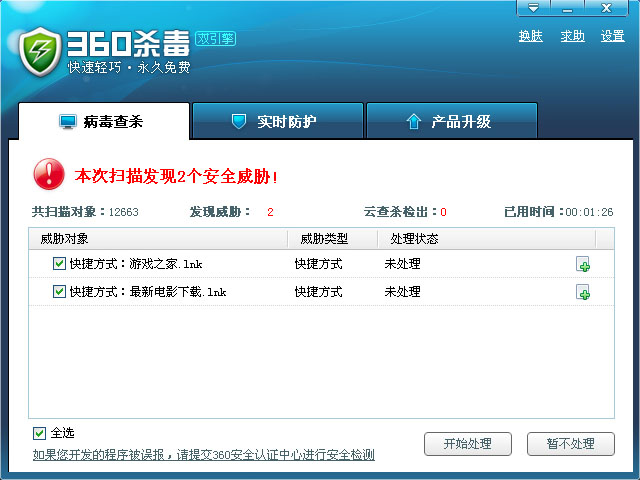The image size is (640, 480).
Task: Open the title bar dropdown menu arrow
Action: 533,8
